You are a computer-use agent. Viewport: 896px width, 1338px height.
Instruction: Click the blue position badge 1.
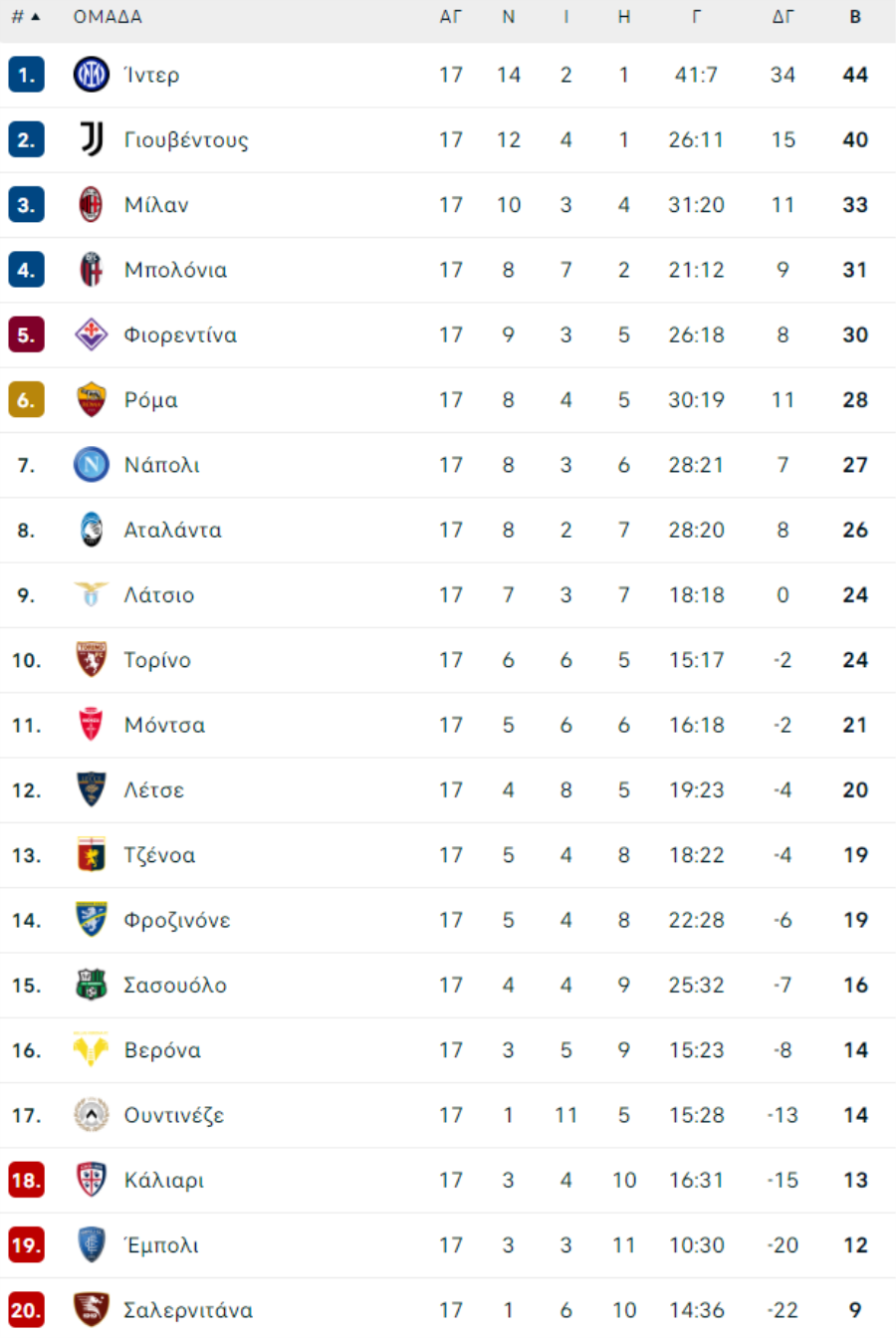(26, 75)
